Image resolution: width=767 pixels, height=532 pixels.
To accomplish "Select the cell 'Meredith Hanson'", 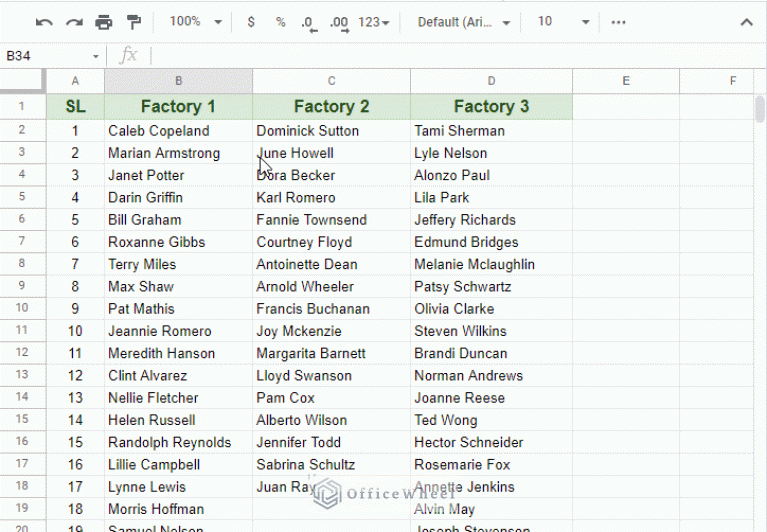I will [179, 353].
